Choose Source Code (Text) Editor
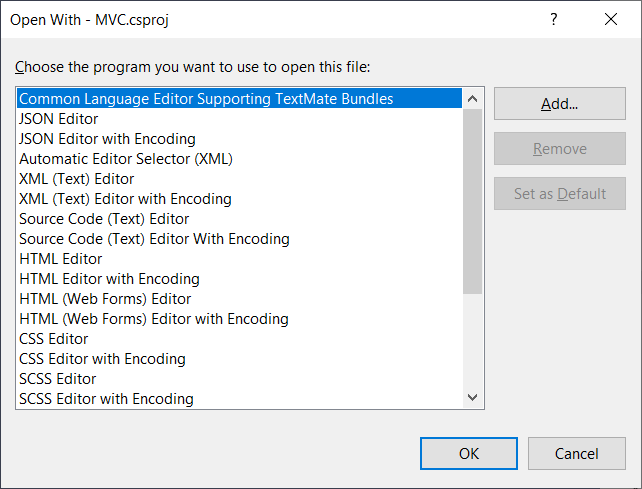 [104, 219]
